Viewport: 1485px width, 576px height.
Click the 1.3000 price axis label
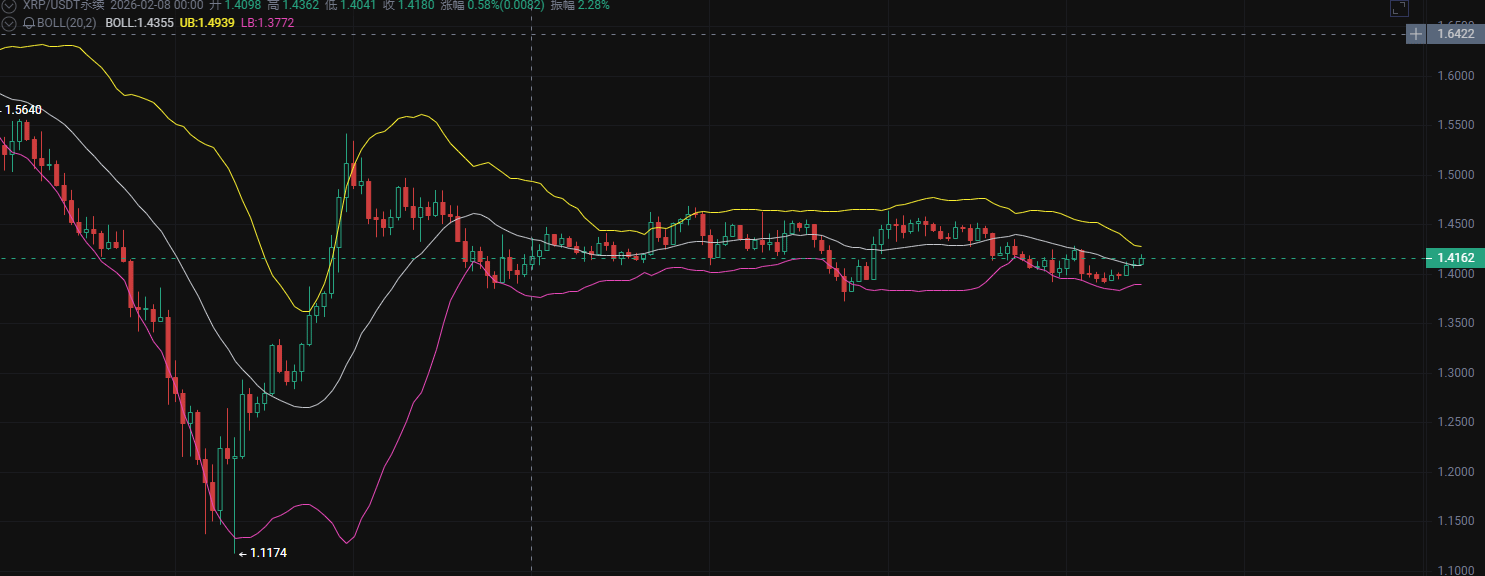coord(1456,373)
